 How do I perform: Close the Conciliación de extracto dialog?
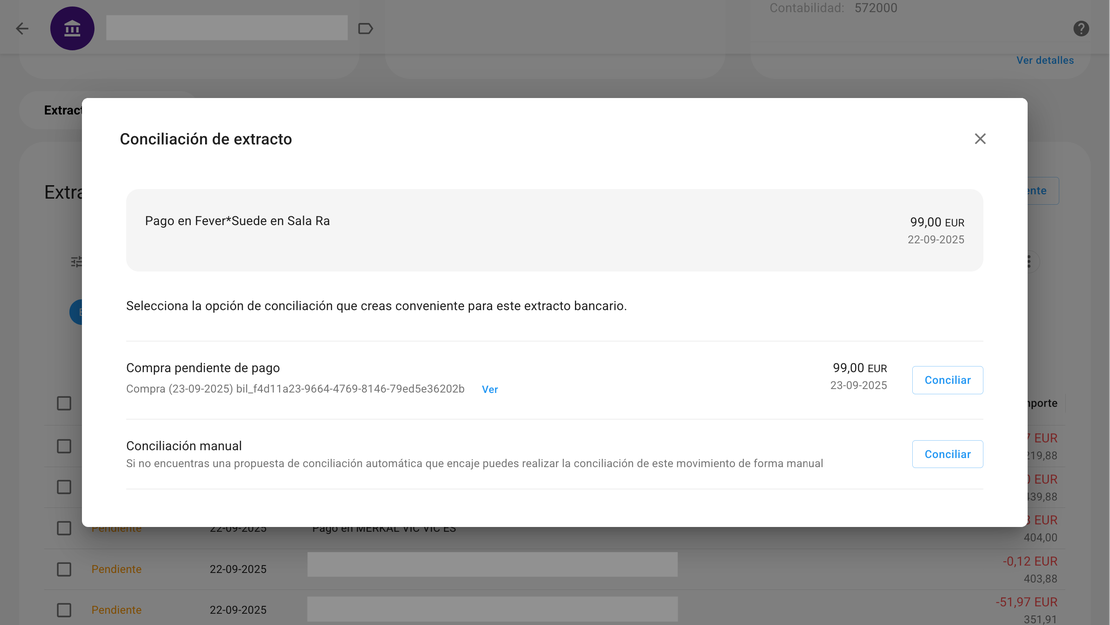point(980,139)
